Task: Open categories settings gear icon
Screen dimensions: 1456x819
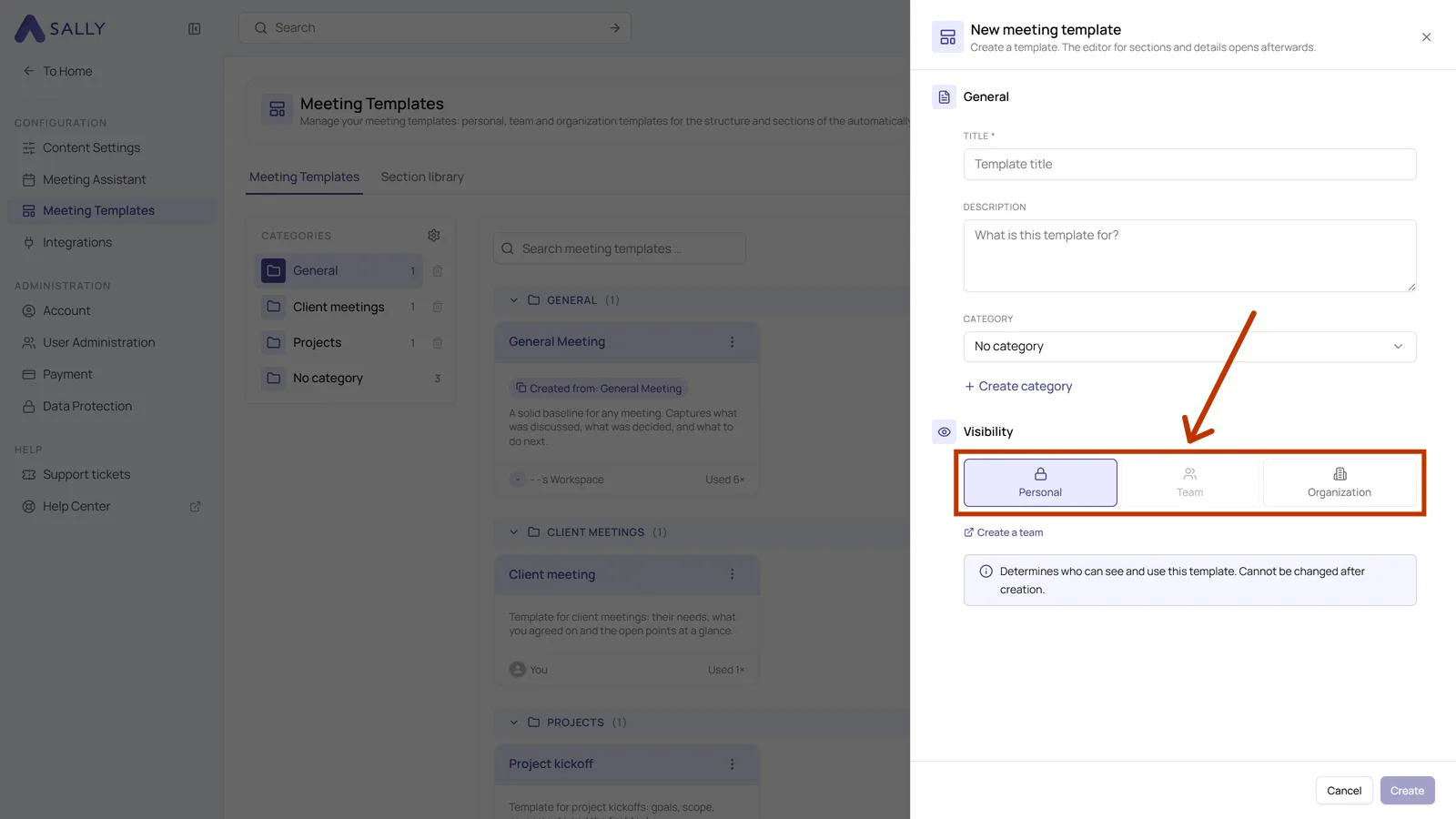Action: [434, 236]
